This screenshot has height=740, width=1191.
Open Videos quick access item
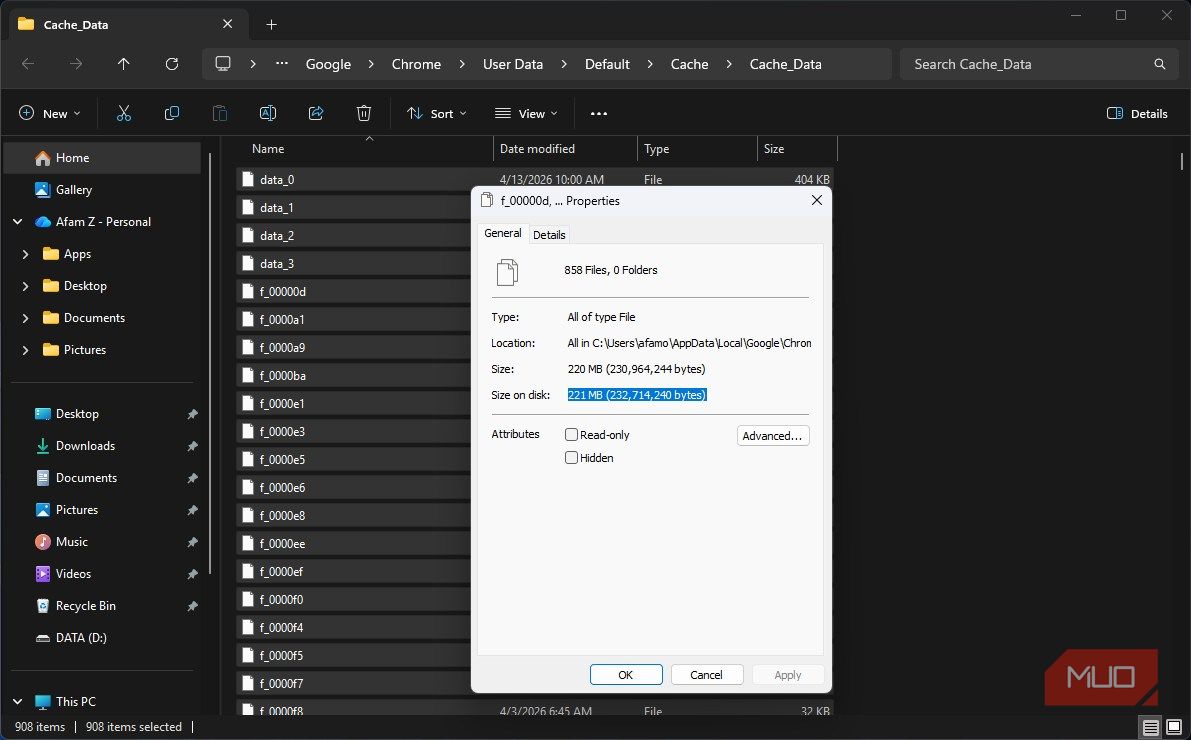pyautogui.click(x=73, y=574)
